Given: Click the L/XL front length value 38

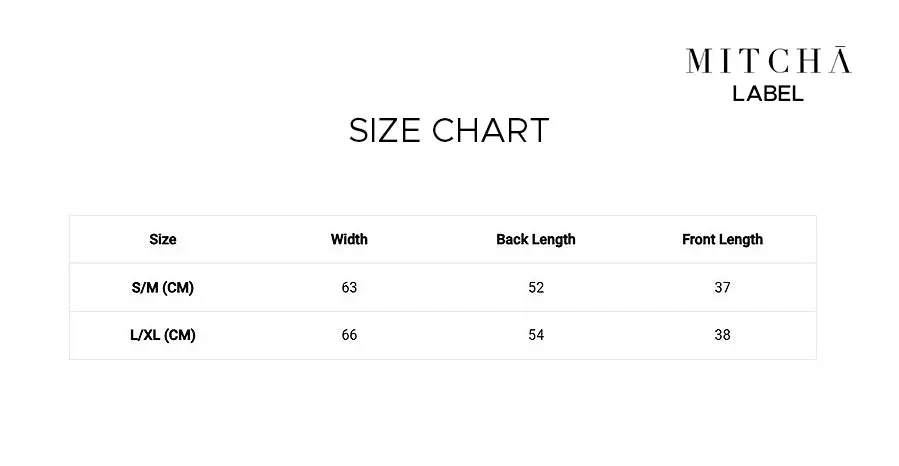Looking at the screenshot, I should [722, 335].
